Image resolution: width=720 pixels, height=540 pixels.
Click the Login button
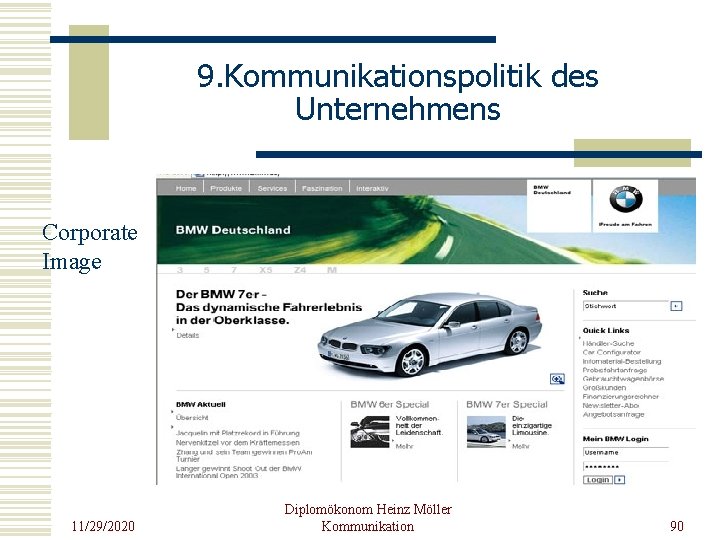[x=598, y=480]
